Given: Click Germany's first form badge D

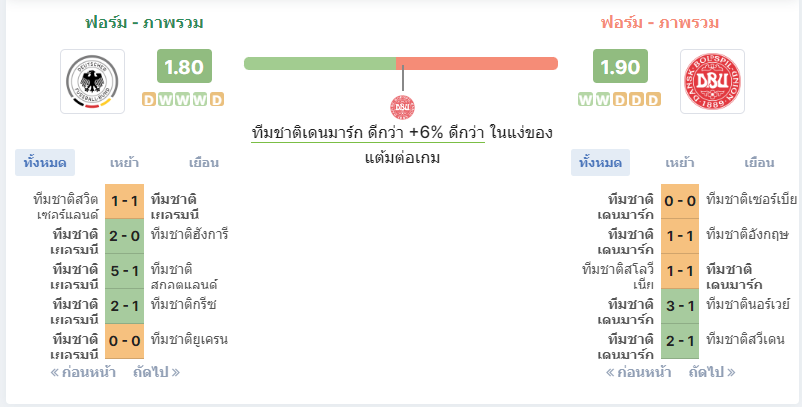Looking at the screenshot, I should point(149,99).
